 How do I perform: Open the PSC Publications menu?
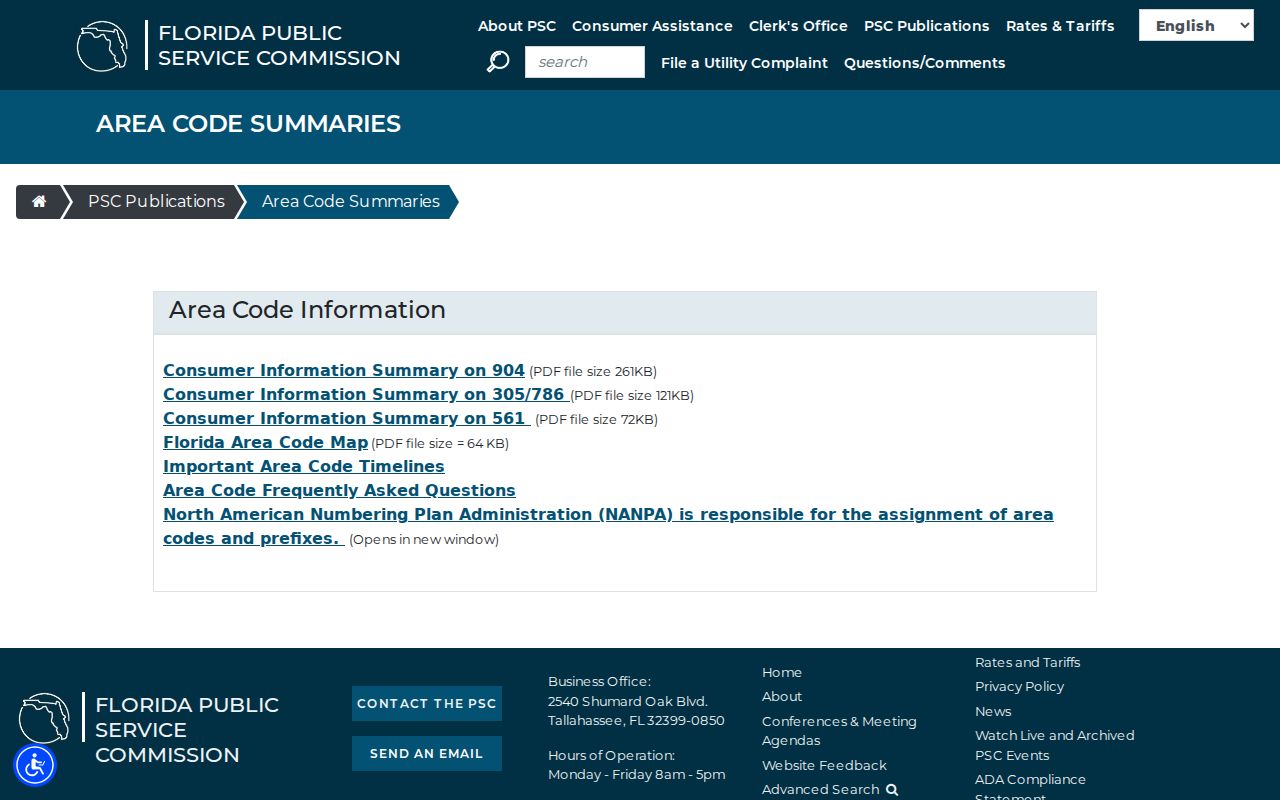coord(927,26)
